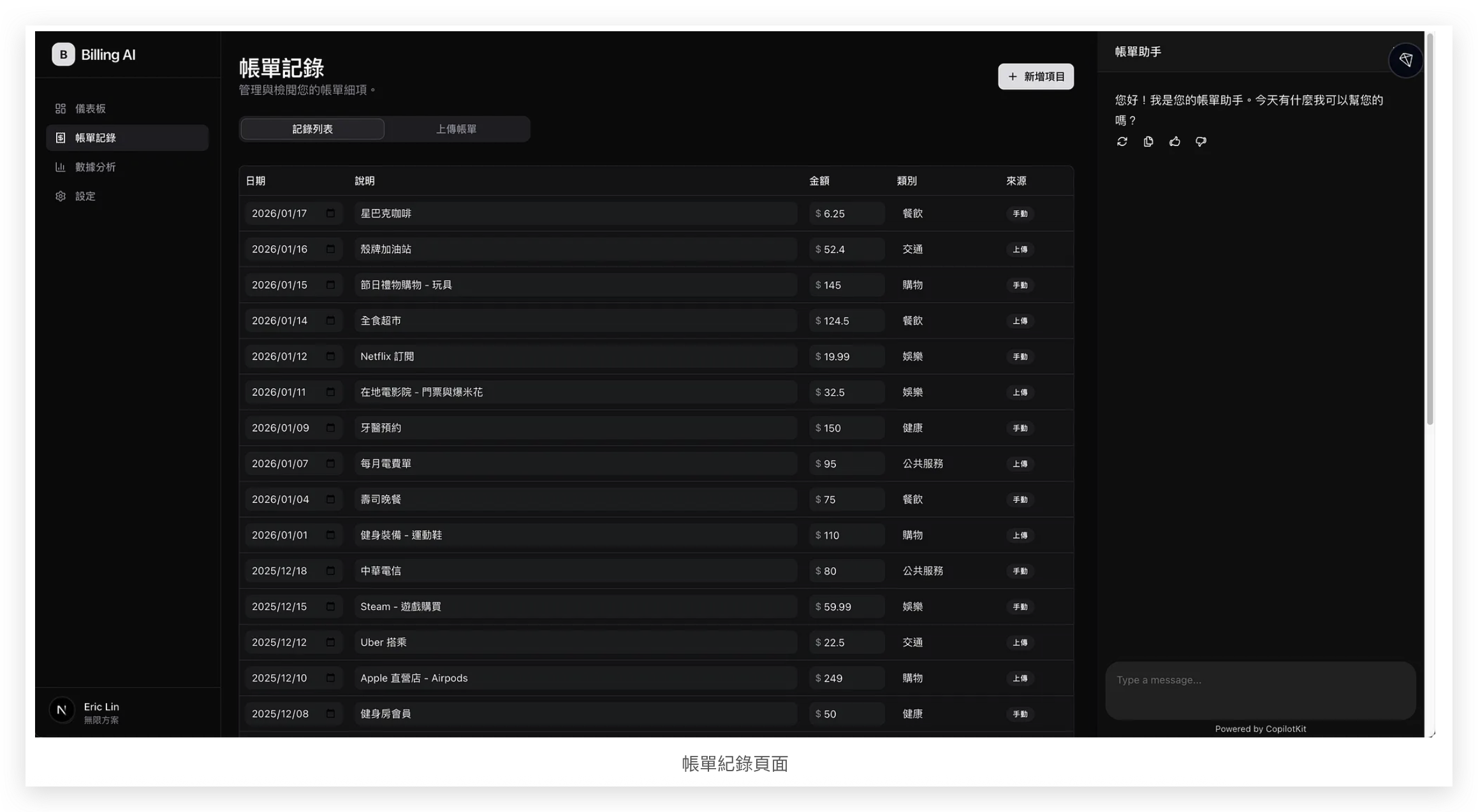This screenshot has width=1478, height=812.
Task: Click the Type a message input field
Action: click(1260, 690)
